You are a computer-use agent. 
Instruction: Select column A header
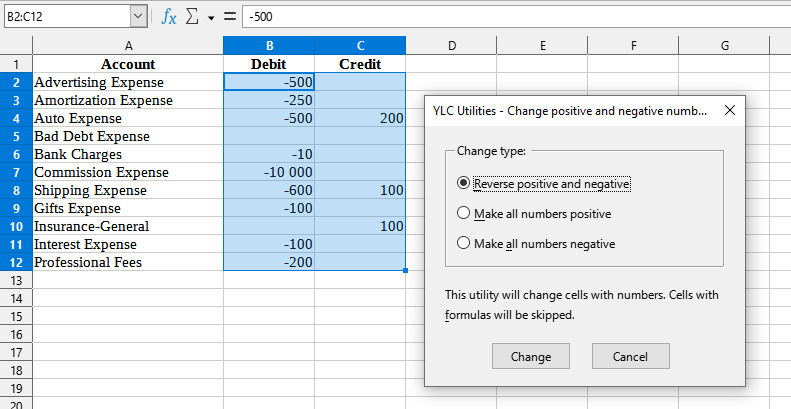point(128,45)
